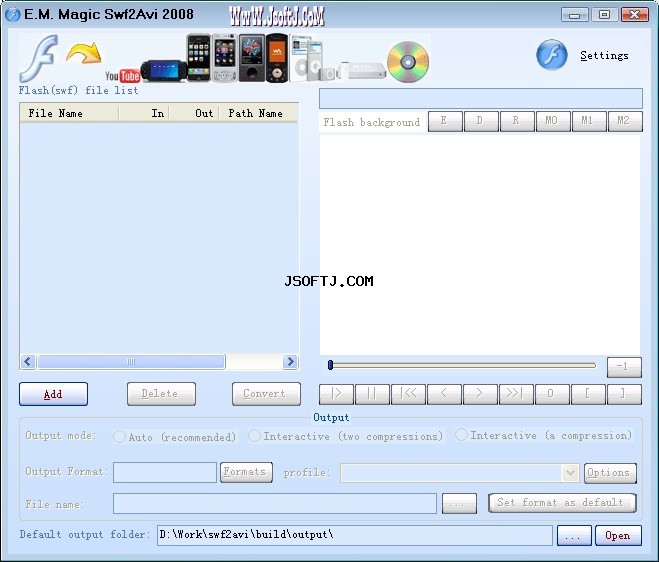Click the File name input field

[x=275, y=504]
